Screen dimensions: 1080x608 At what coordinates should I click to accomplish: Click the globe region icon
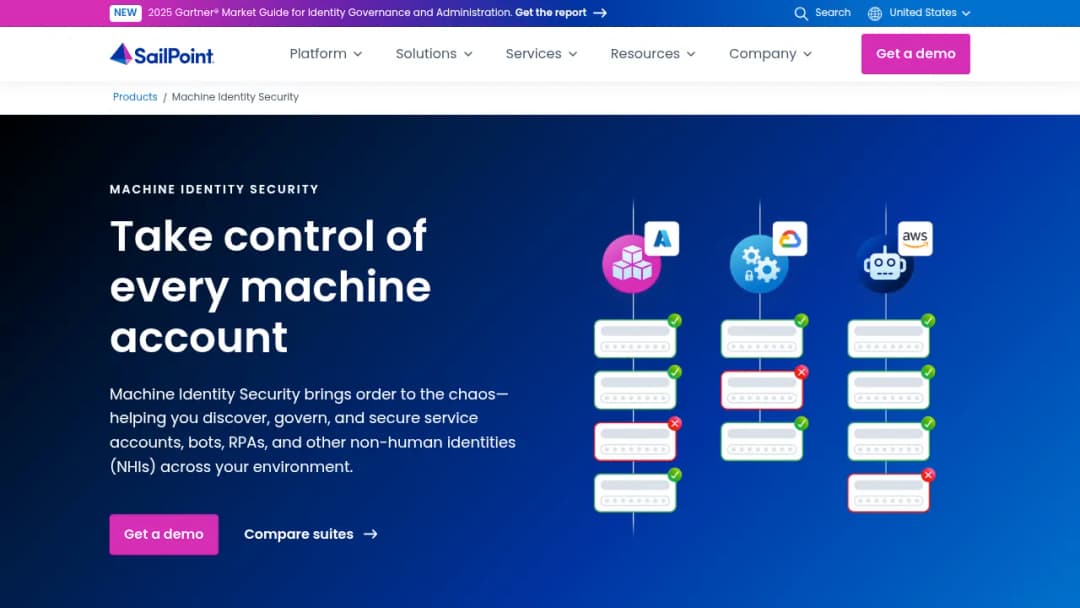click(x=875, y=13)
